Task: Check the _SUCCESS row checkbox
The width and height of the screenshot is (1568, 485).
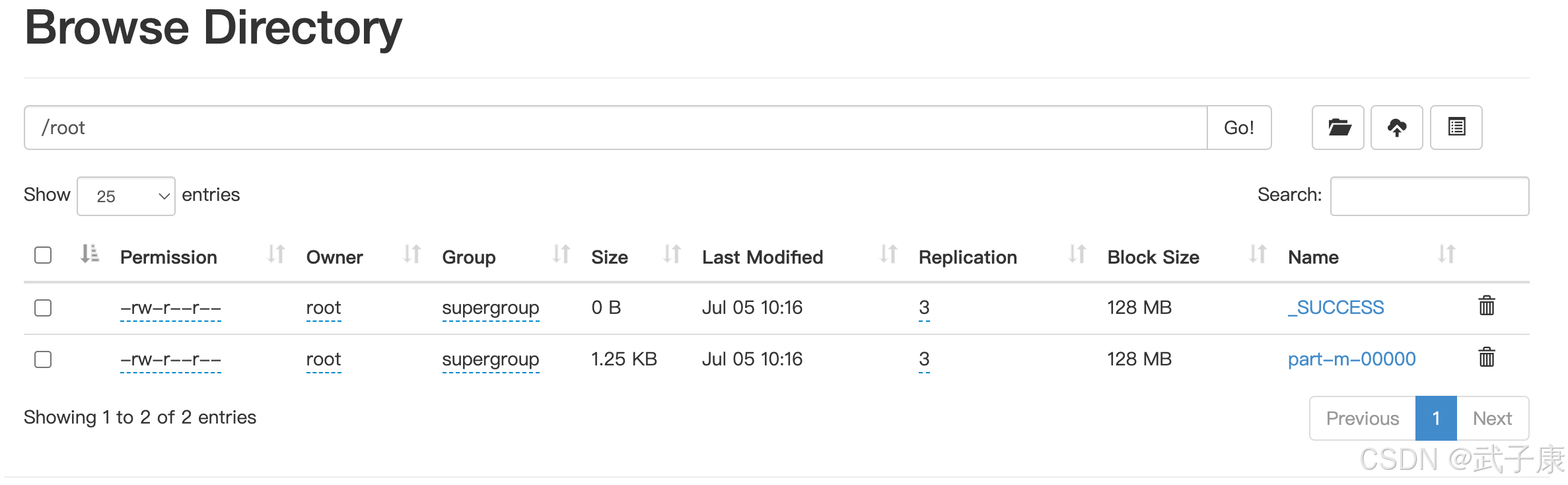Action: pyautogui.click(x=43, y=308)
